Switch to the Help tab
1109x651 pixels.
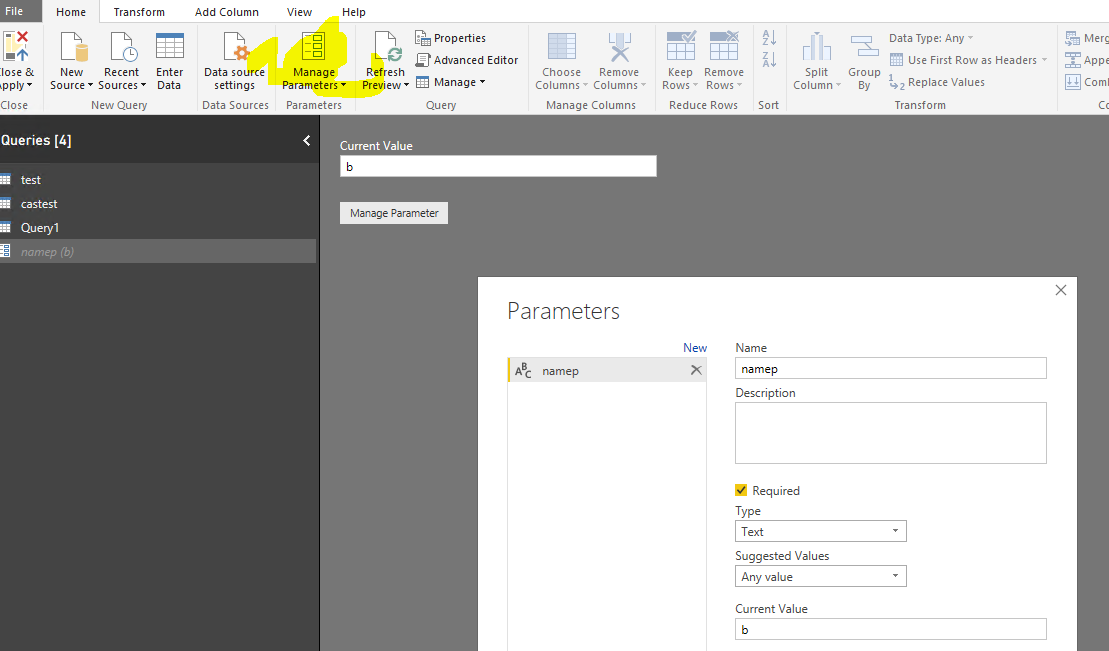point(354,12)
